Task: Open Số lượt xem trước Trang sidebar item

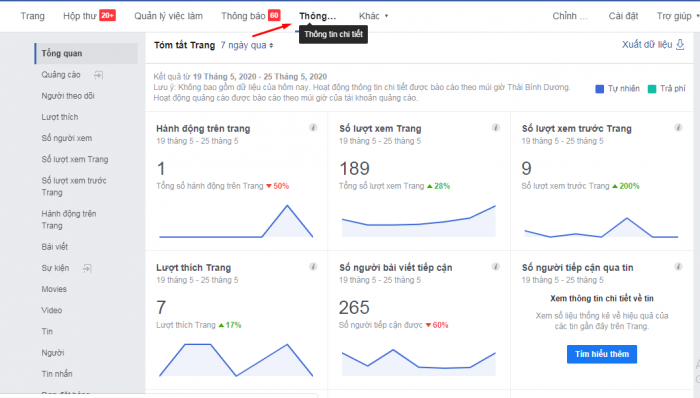Action: point(74,187)
